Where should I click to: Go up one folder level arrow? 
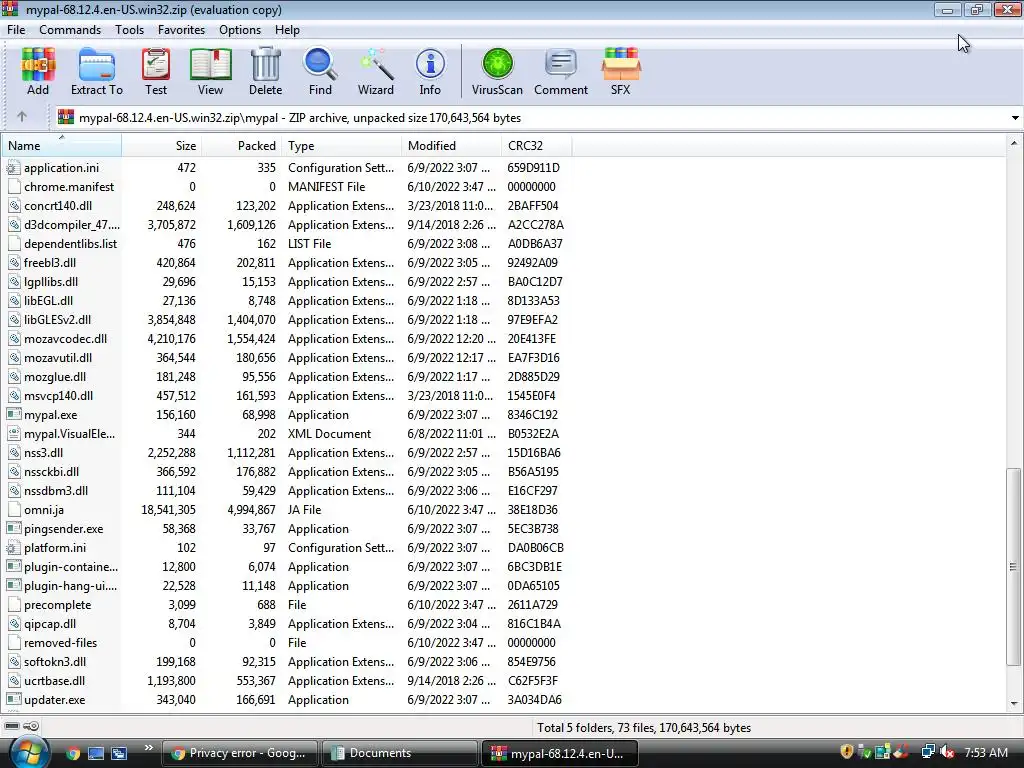tap(22, 117)
